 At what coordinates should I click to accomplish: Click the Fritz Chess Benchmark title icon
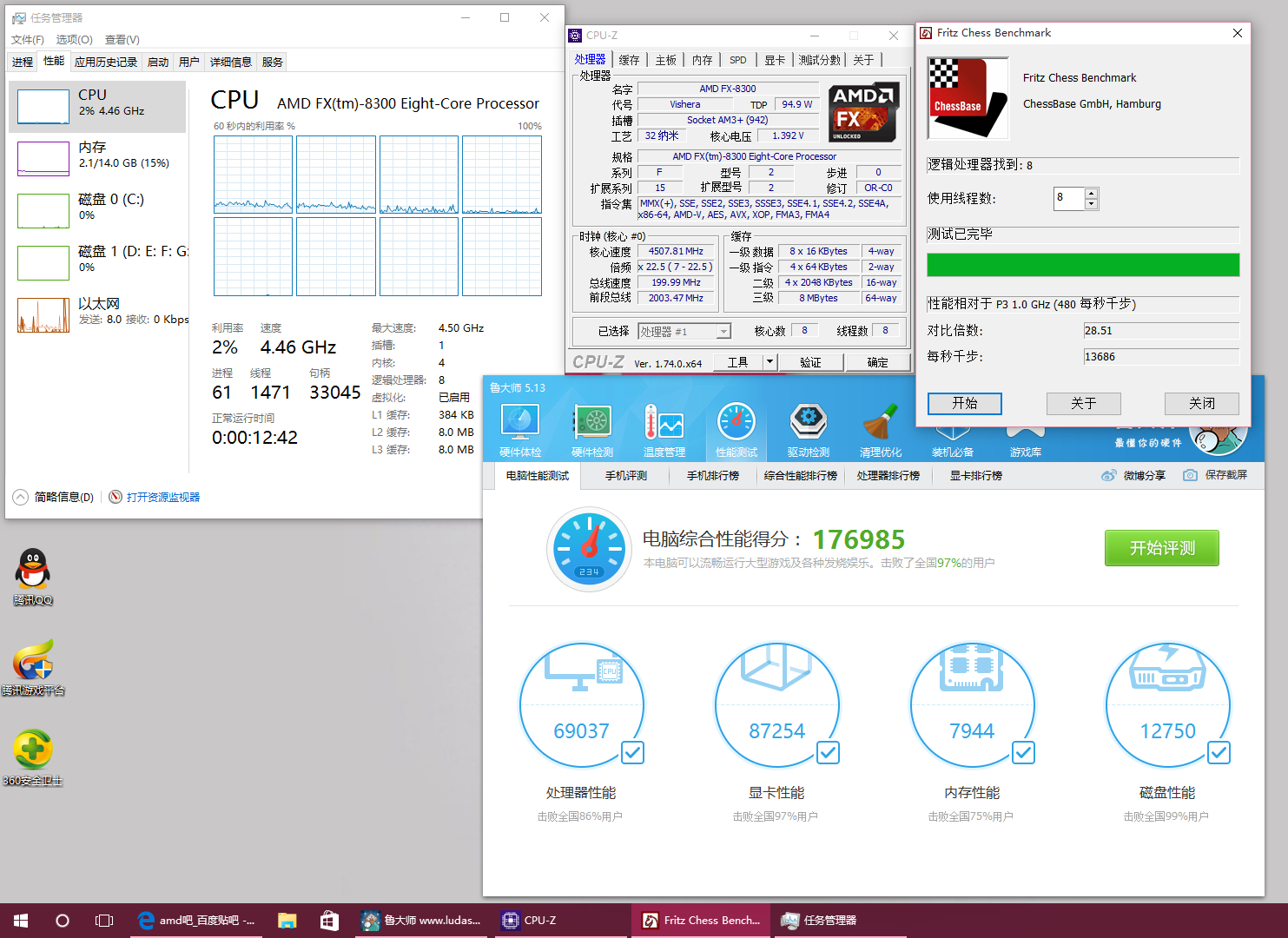pos(926,33)
